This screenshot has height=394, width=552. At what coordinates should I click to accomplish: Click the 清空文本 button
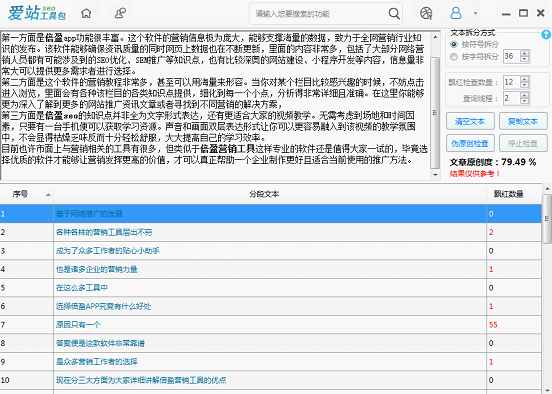click(470, 121)
